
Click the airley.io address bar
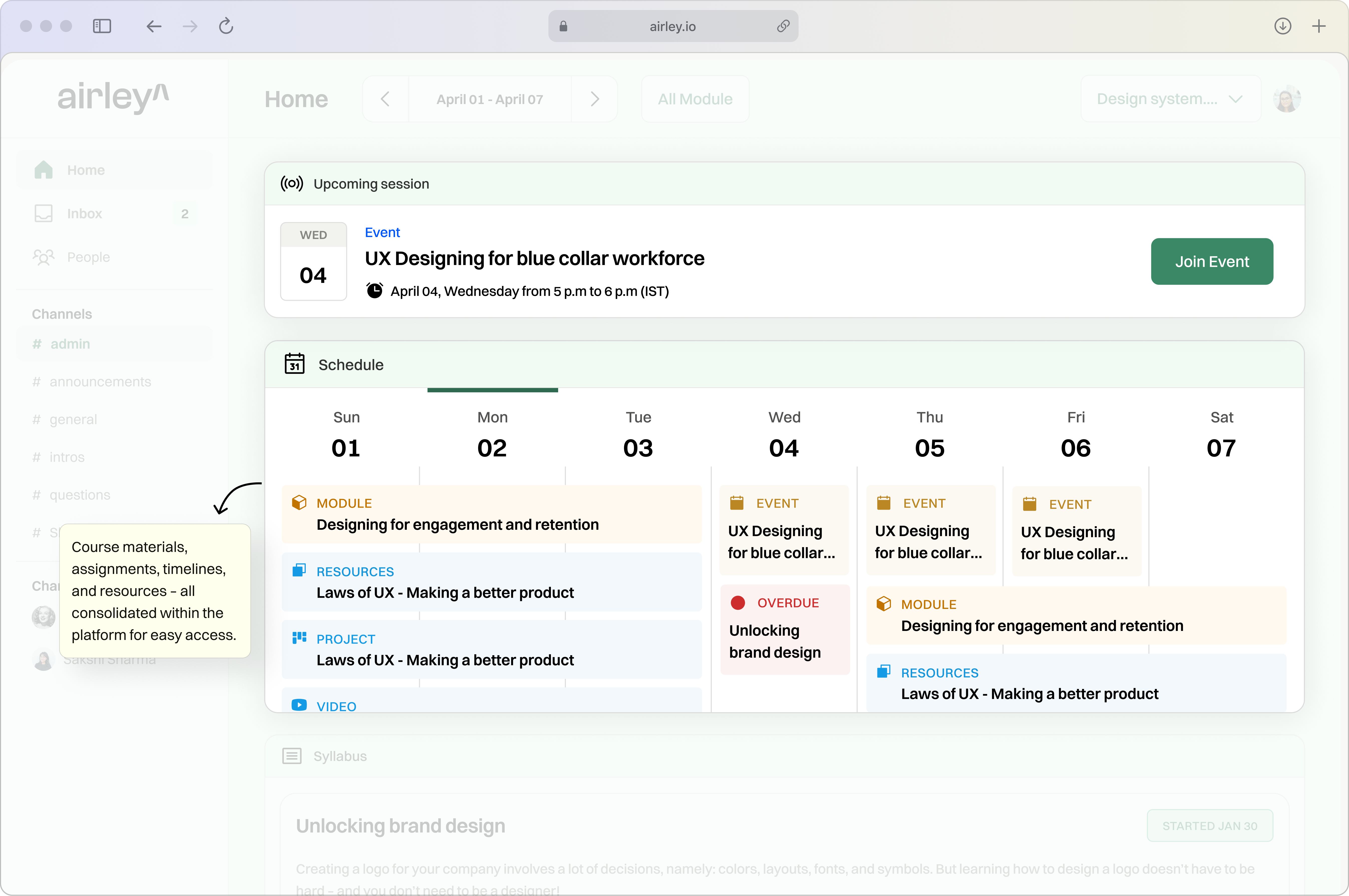(673, 26)
